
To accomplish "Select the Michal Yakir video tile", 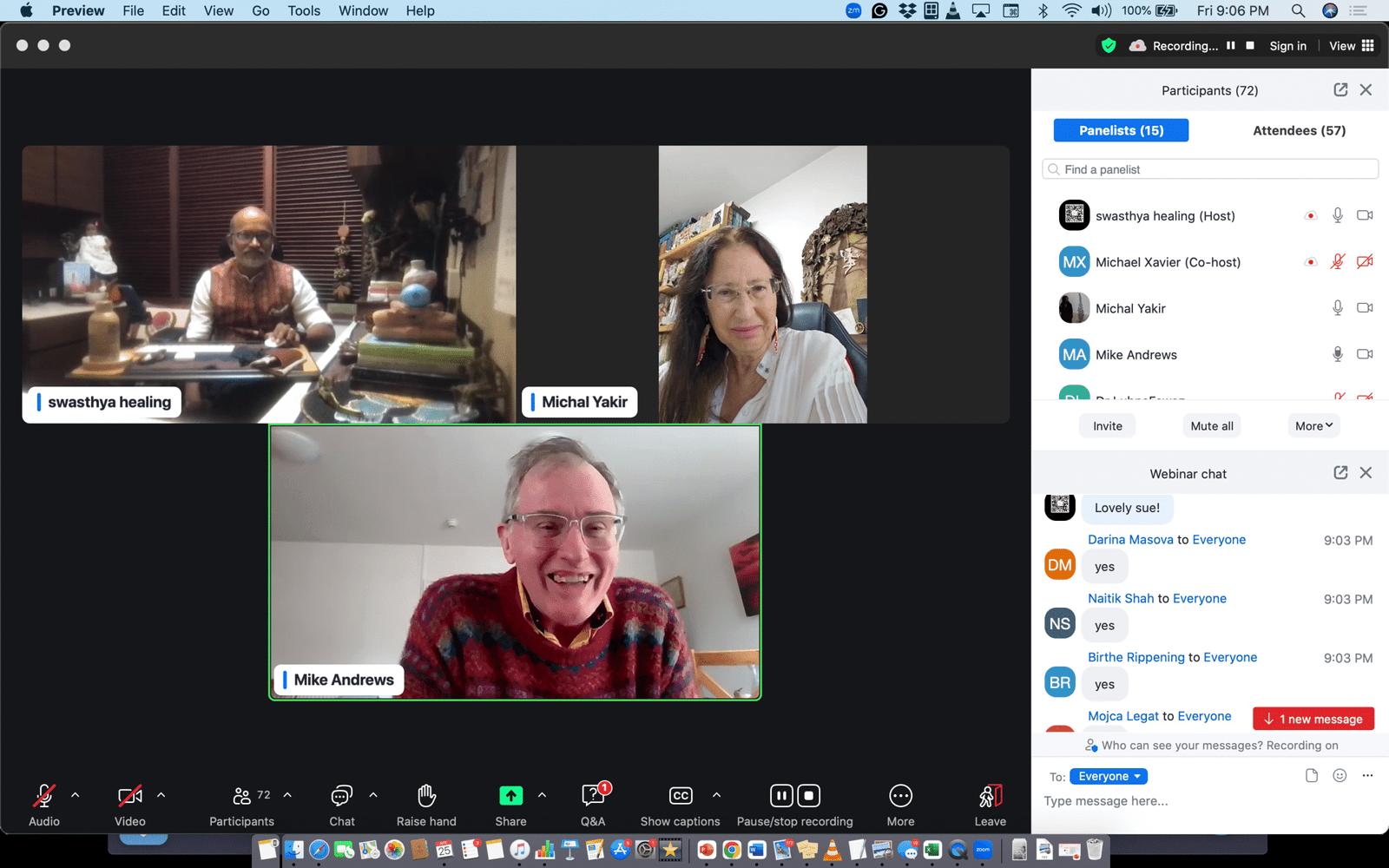I will pyautogui.click(x=763, y=284).
